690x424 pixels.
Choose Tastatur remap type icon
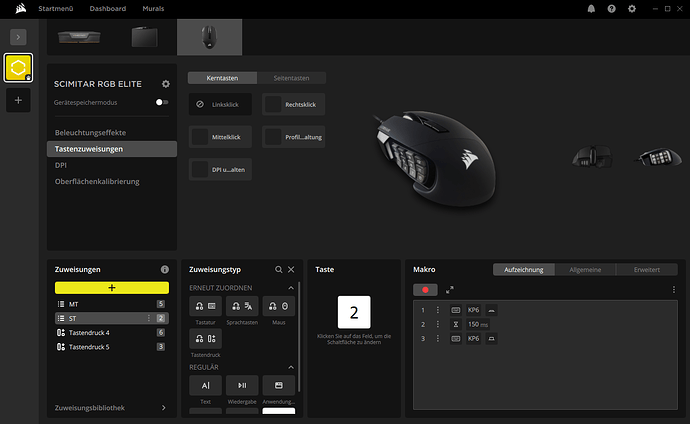[x=206, y=306]
